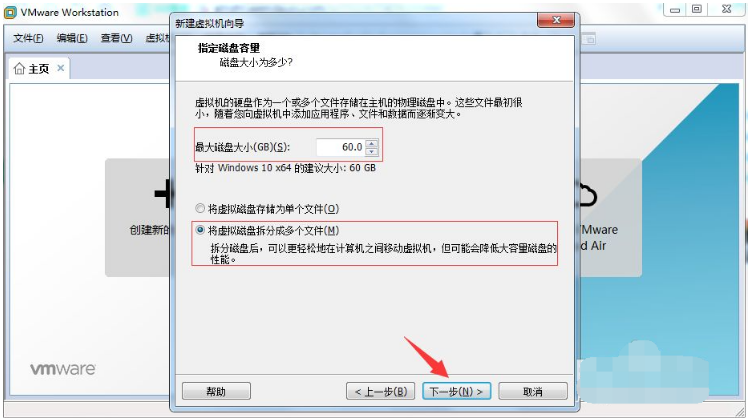
Task: Click the maximum disk size input field
Action: (x=341, y=147)
